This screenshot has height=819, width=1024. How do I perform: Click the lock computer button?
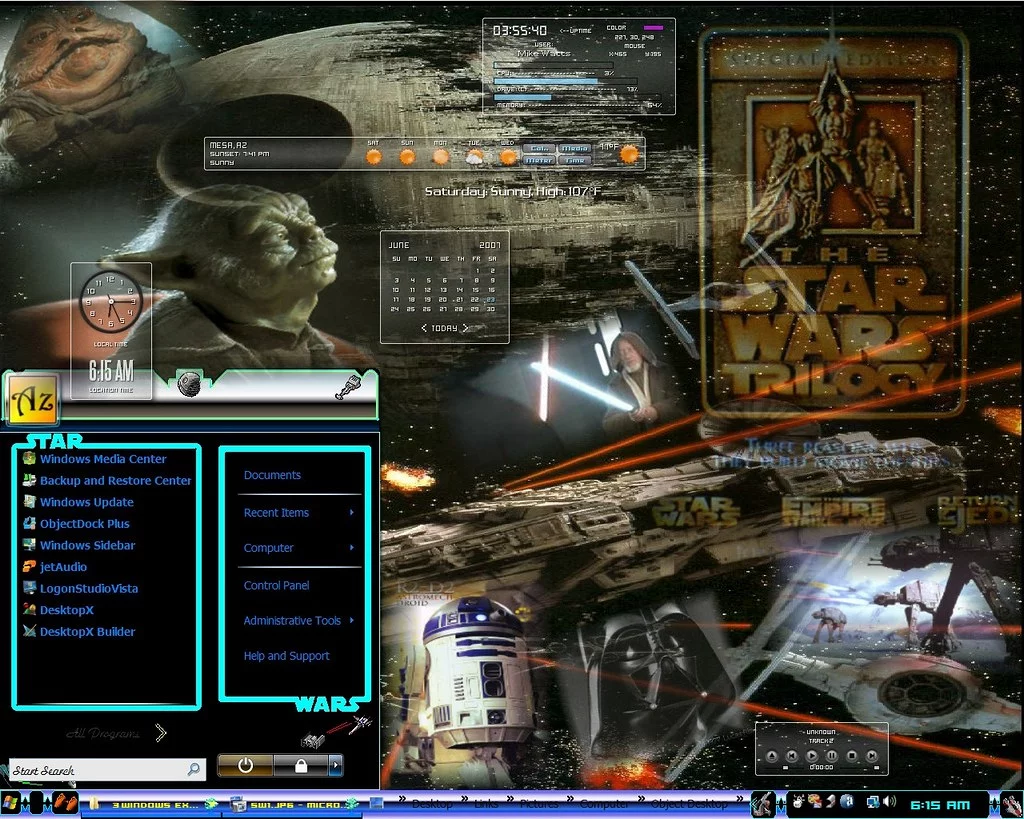click(x=300, y=766)
